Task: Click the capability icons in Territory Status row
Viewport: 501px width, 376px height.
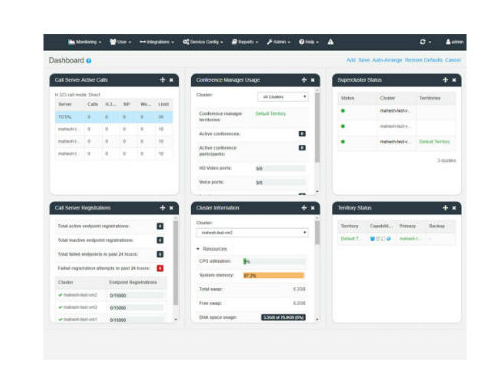Action: [380, 239]
